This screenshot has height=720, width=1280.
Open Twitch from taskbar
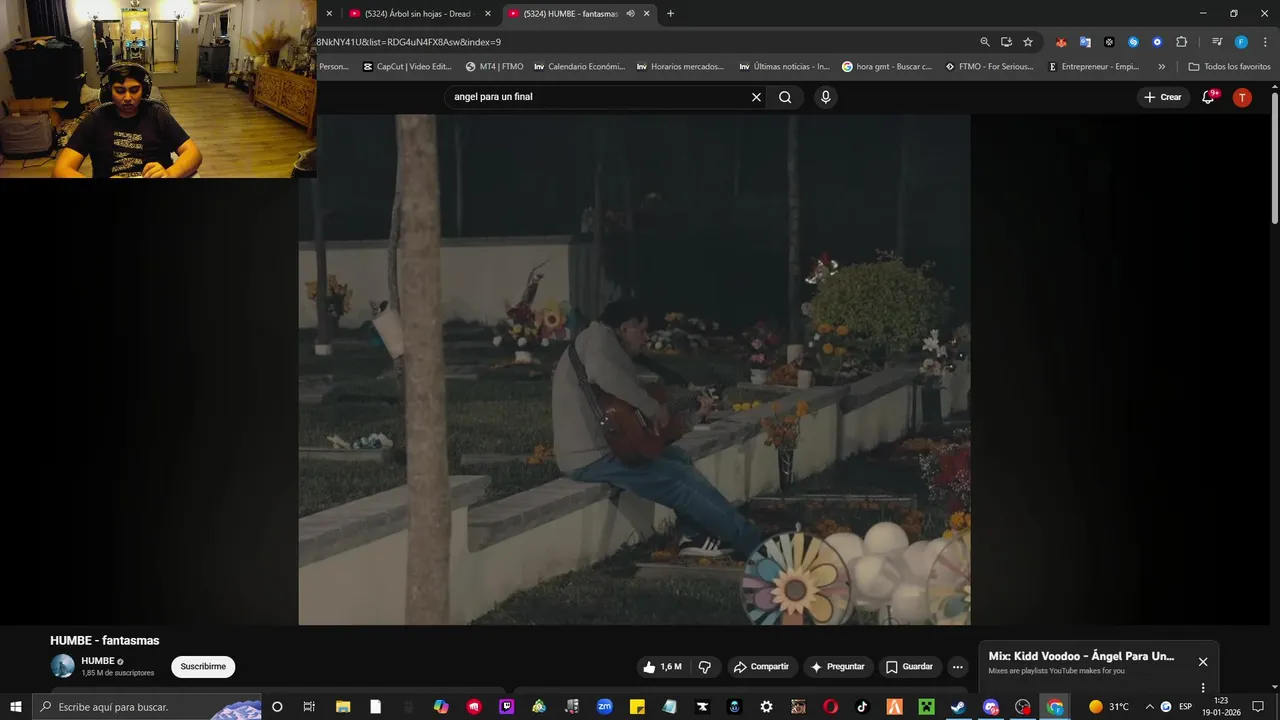[x=506, y=706]
